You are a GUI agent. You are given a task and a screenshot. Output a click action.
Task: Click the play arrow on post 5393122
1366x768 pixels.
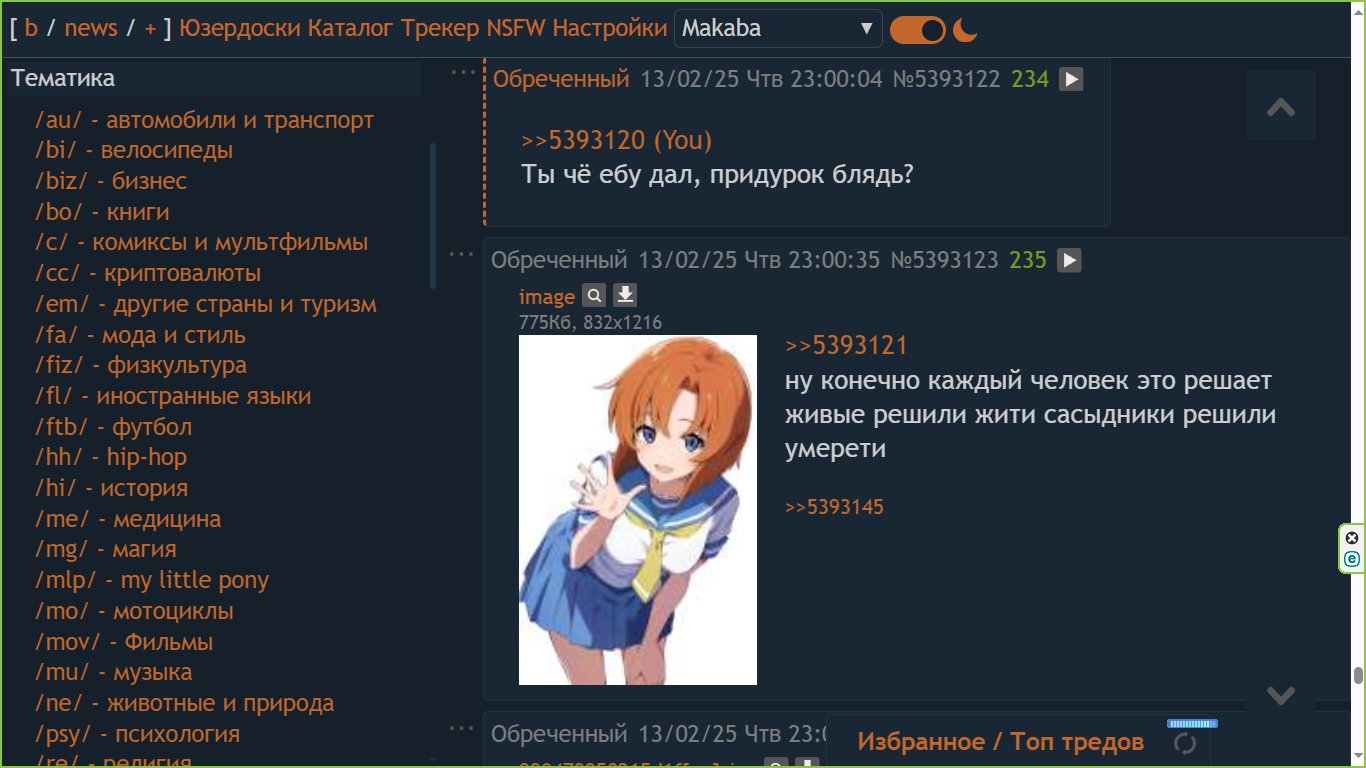[x=1071, y=79]
